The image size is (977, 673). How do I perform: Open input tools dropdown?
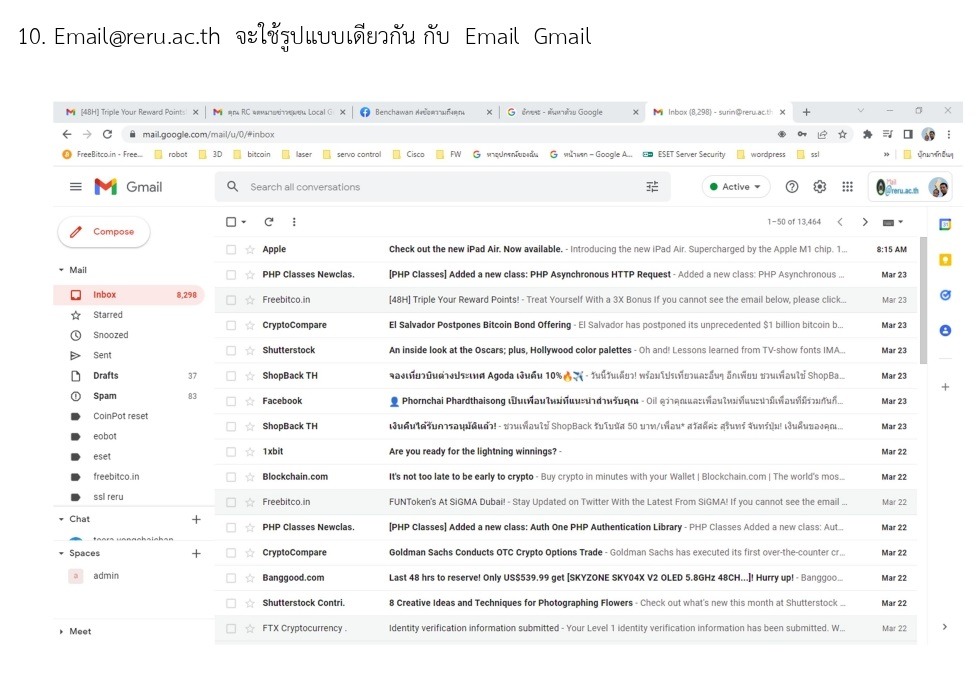893,222
